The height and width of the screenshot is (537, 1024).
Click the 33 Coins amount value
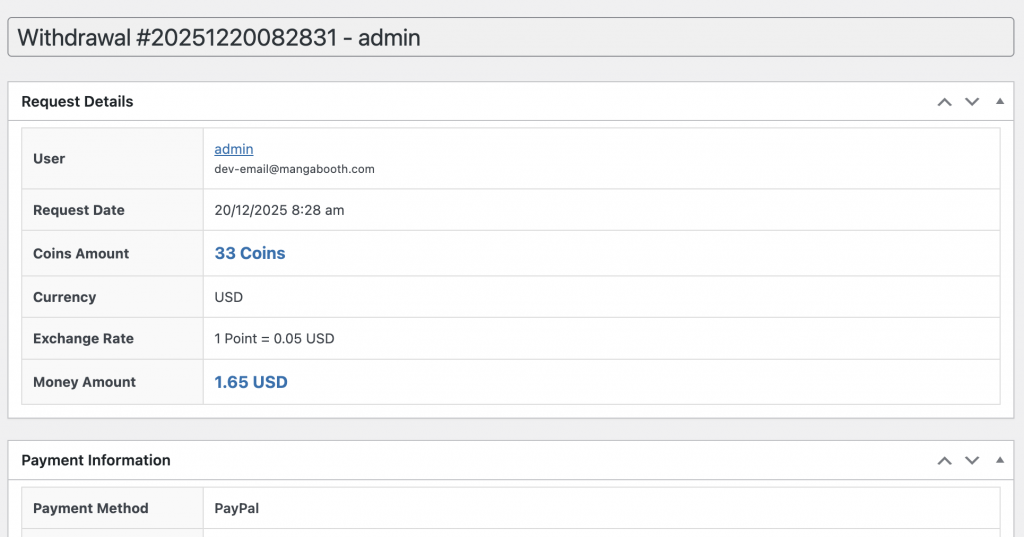click(250, 254)
